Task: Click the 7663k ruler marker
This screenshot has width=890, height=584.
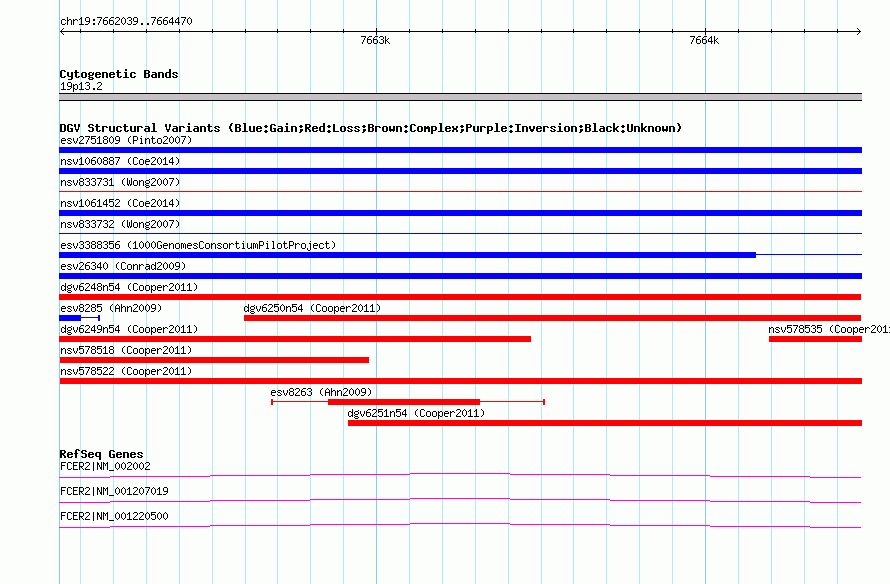Action: click(375, 40)
